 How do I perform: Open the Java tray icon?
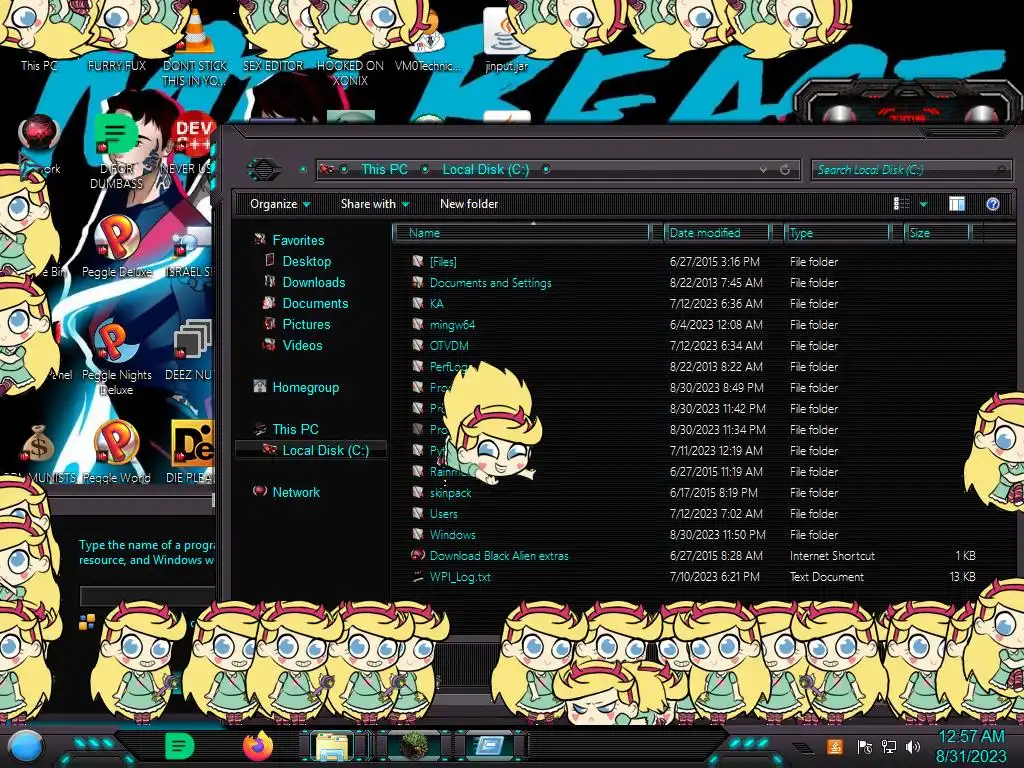click(834, 747)
